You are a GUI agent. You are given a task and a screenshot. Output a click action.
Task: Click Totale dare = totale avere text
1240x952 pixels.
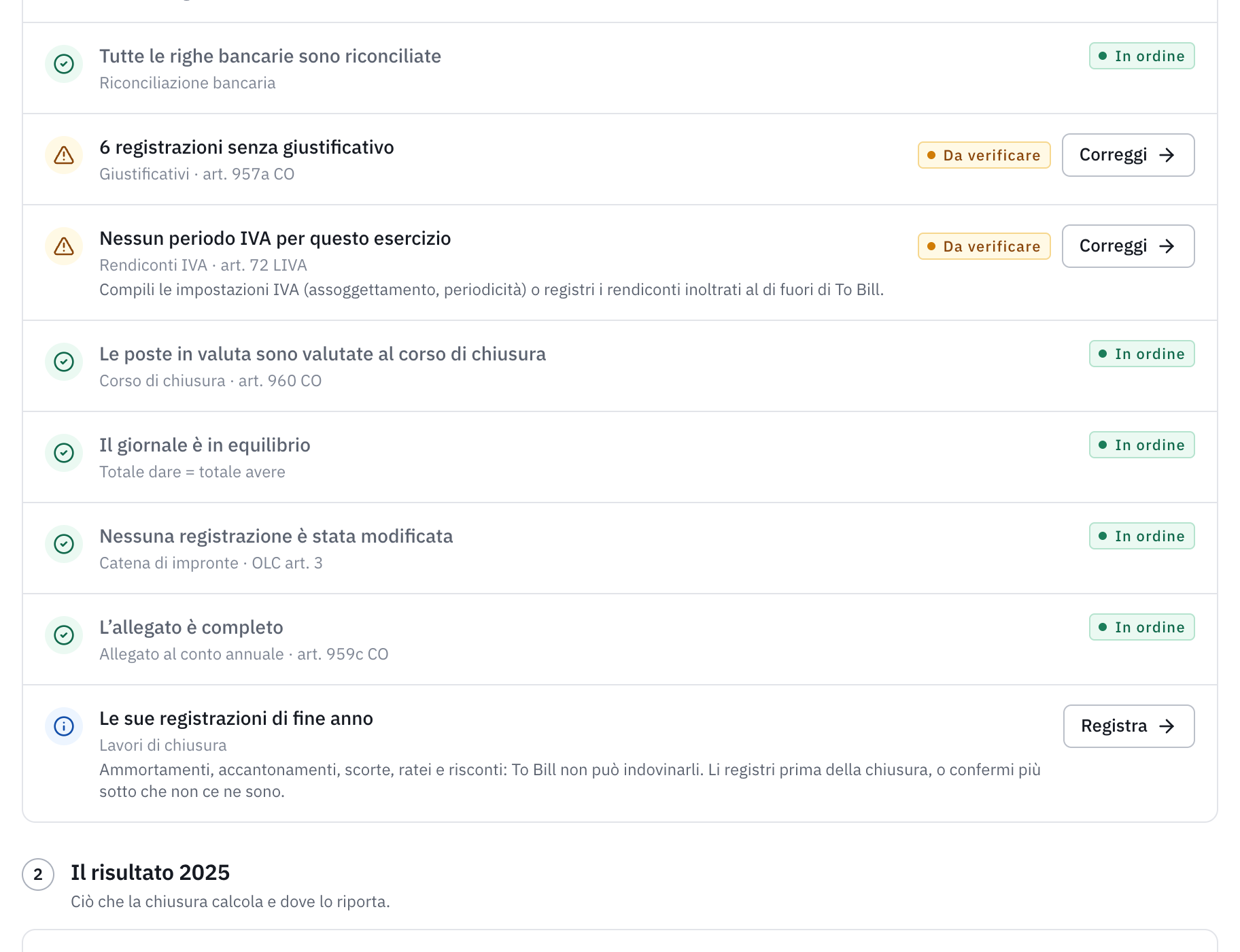pos(192,472)
